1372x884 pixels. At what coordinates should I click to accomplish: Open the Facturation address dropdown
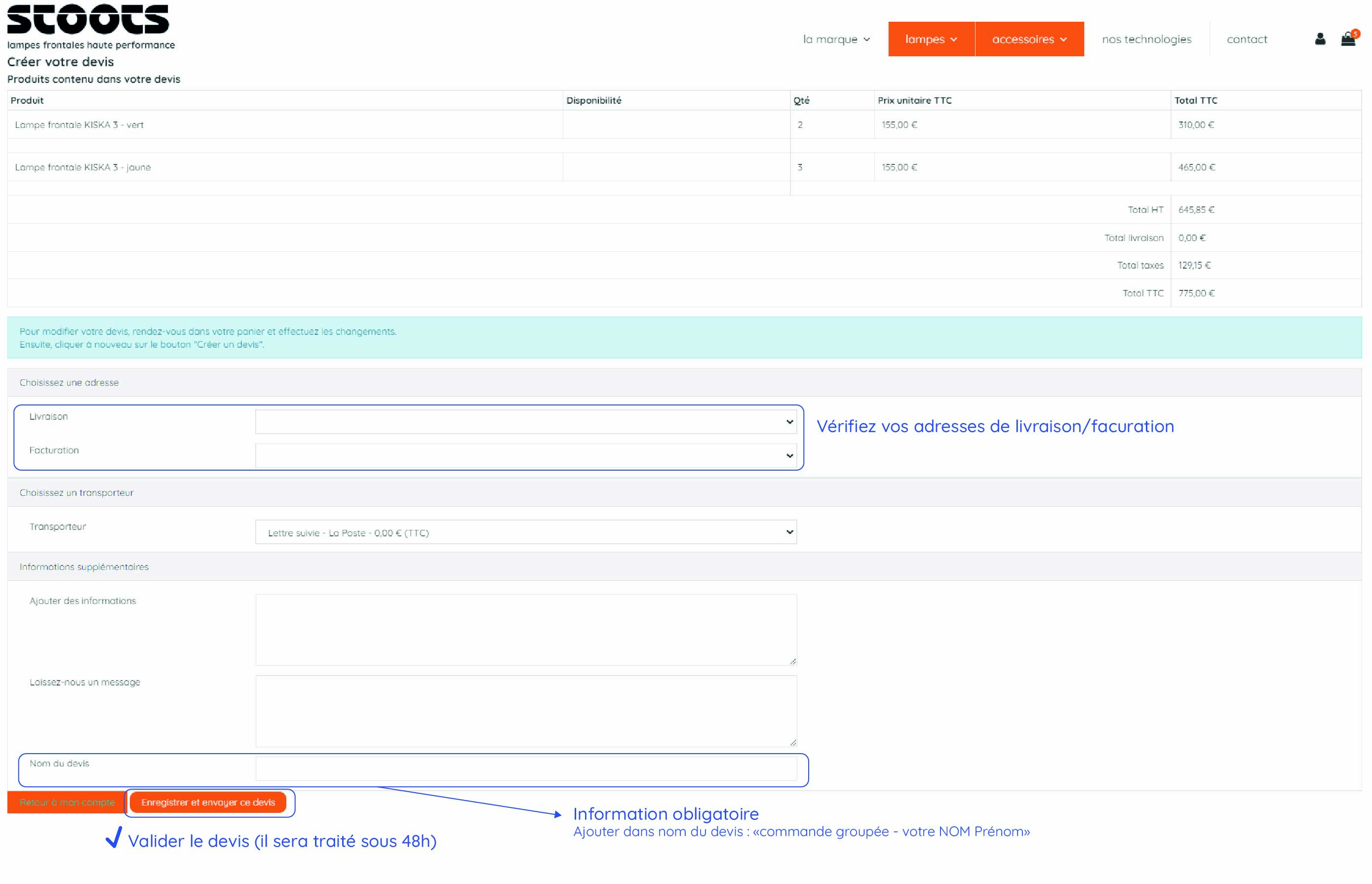[x=526, y=456]
